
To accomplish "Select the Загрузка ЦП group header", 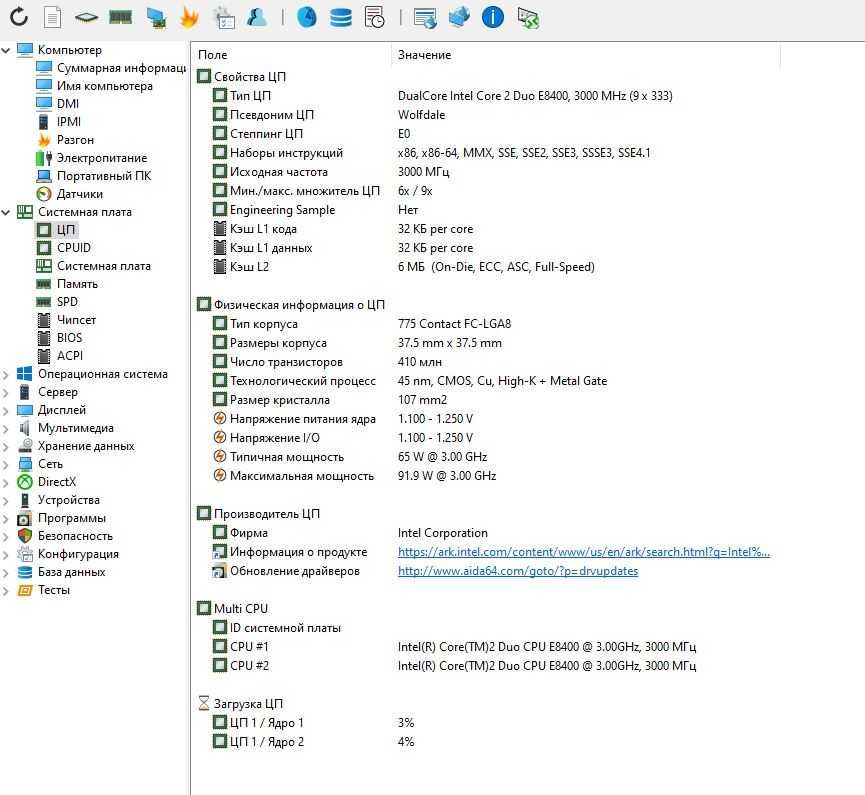I will (241, 704).
